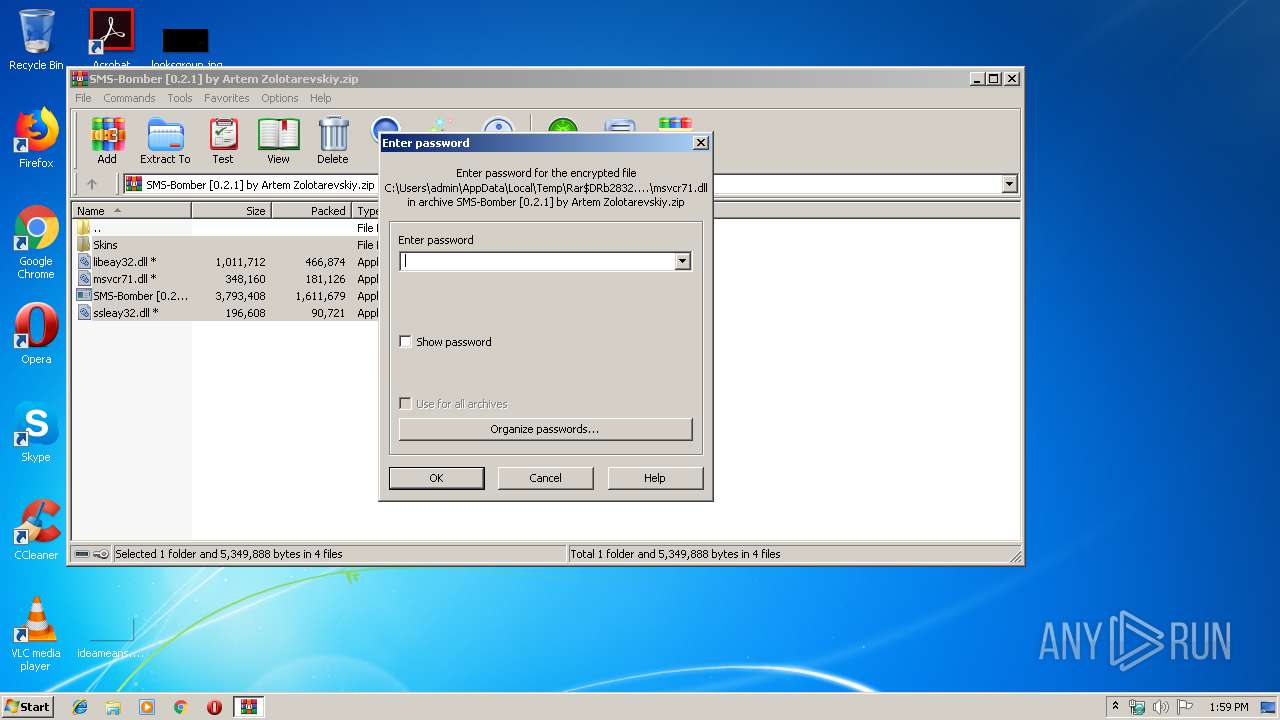Screen dimensions: 1280x720
Task: Sort file list by Size column
Action: pos(232,211)
